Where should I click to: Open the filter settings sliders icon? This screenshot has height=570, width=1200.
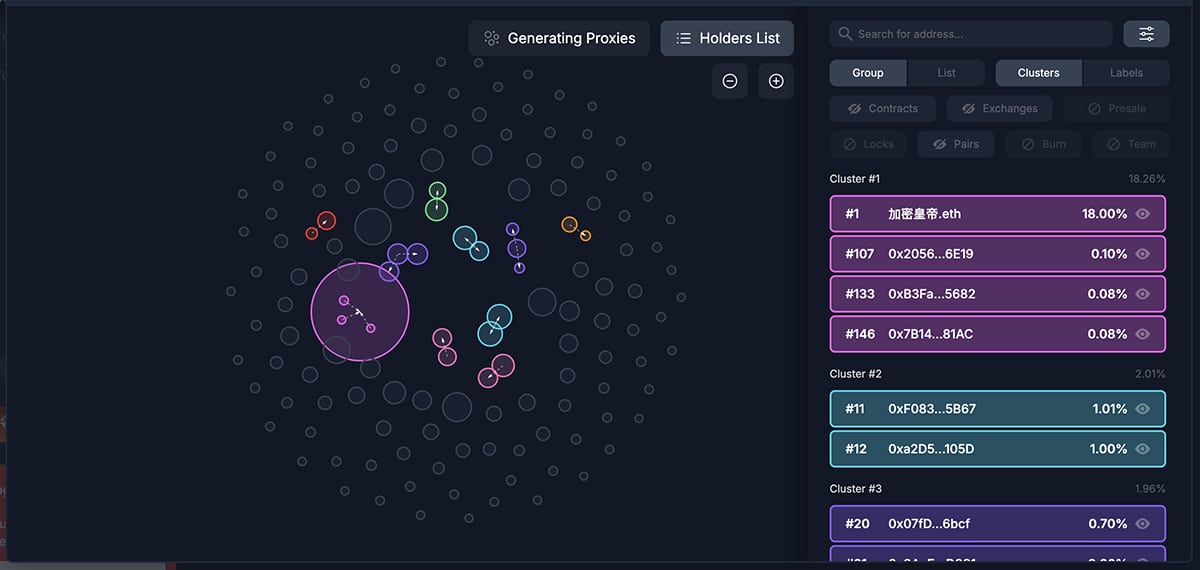point(1146,34)
